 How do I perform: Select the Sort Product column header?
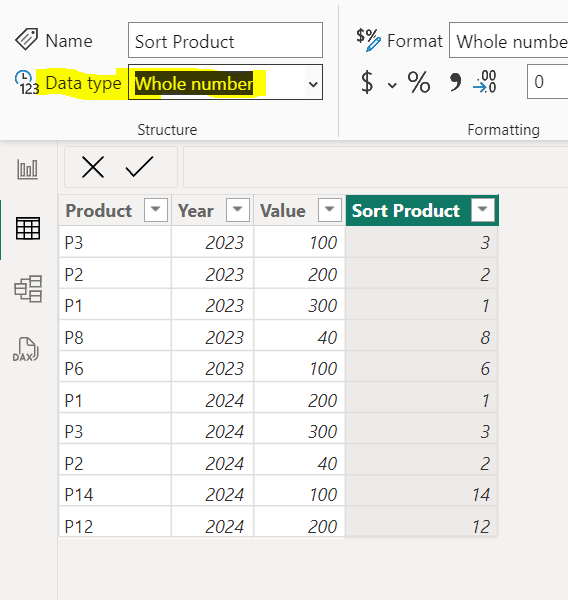[422, 210]
